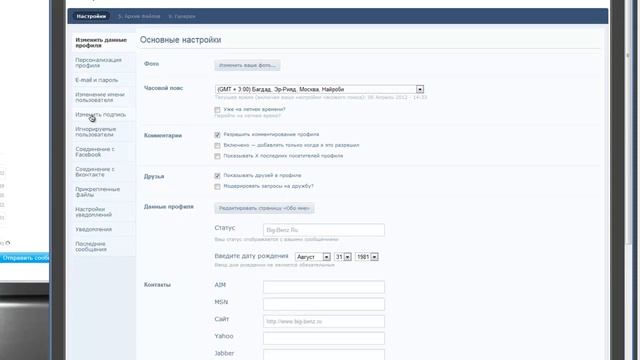Switch to the Галерея tab
Screen dimensions: 640x360
(x=182, y=16)
